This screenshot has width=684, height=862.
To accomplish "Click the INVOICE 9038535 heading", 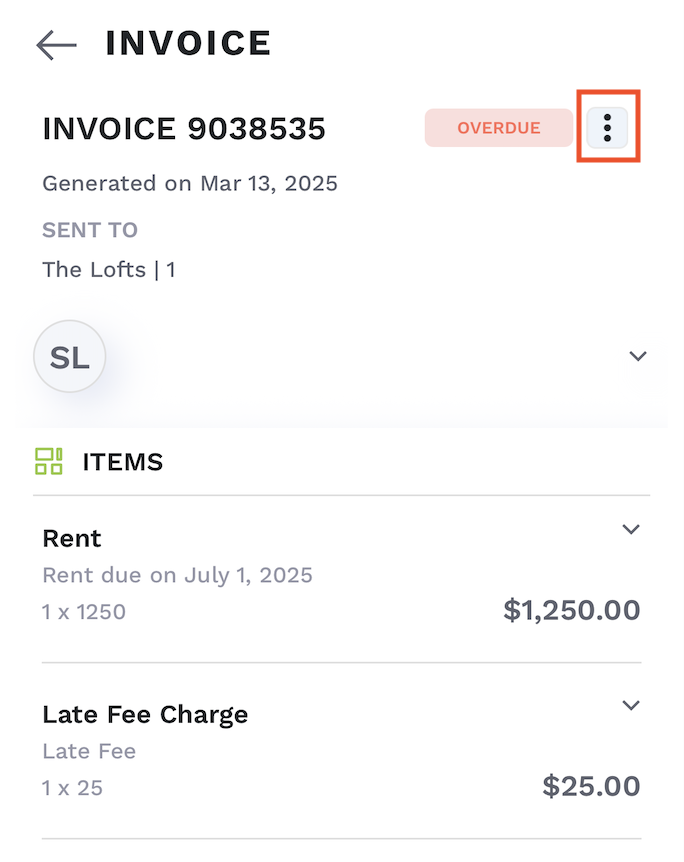I will [184, 129].
